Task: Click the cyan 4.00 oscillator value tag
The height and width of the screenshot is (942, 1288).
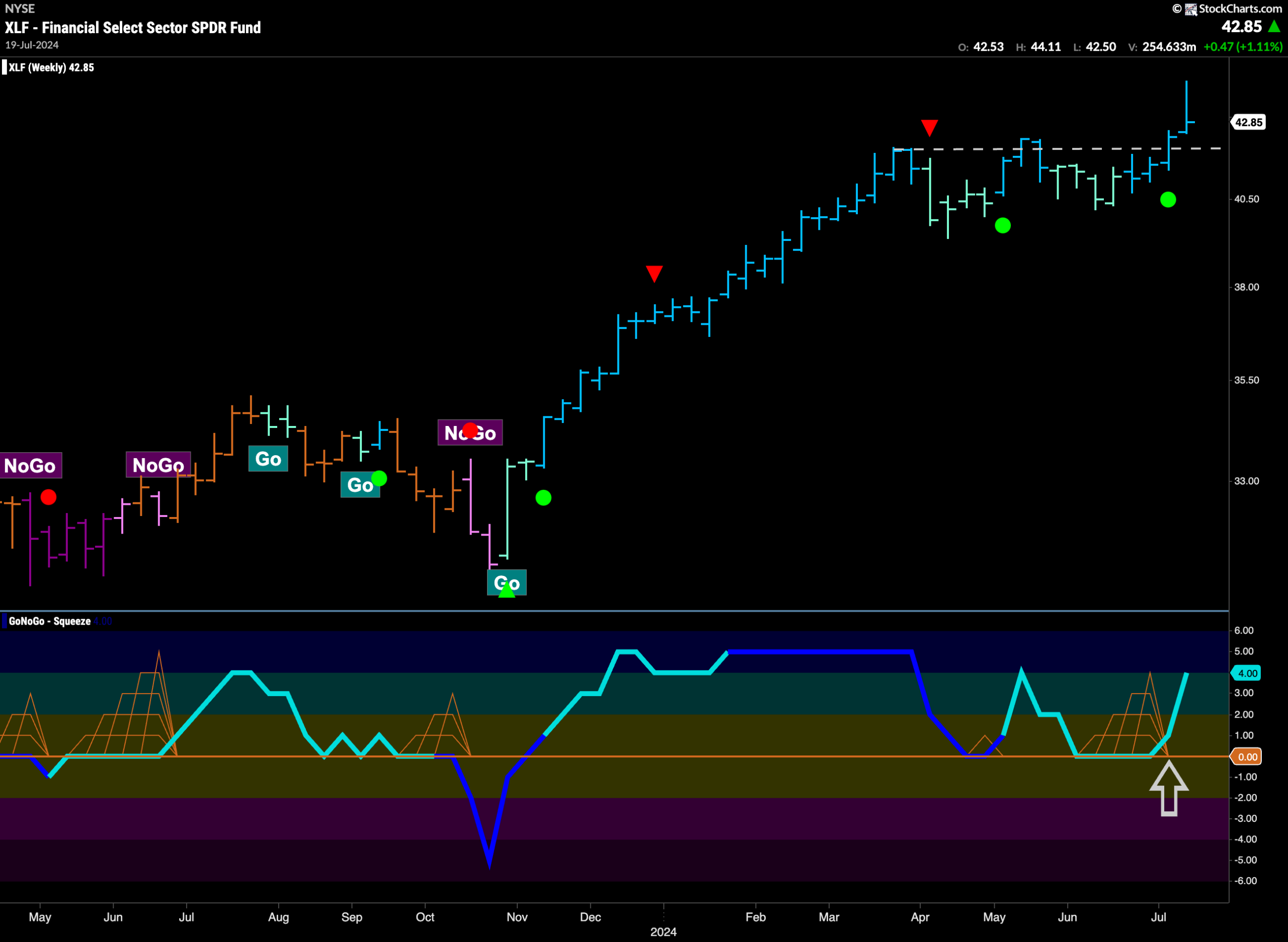Action: point(1246,673)
